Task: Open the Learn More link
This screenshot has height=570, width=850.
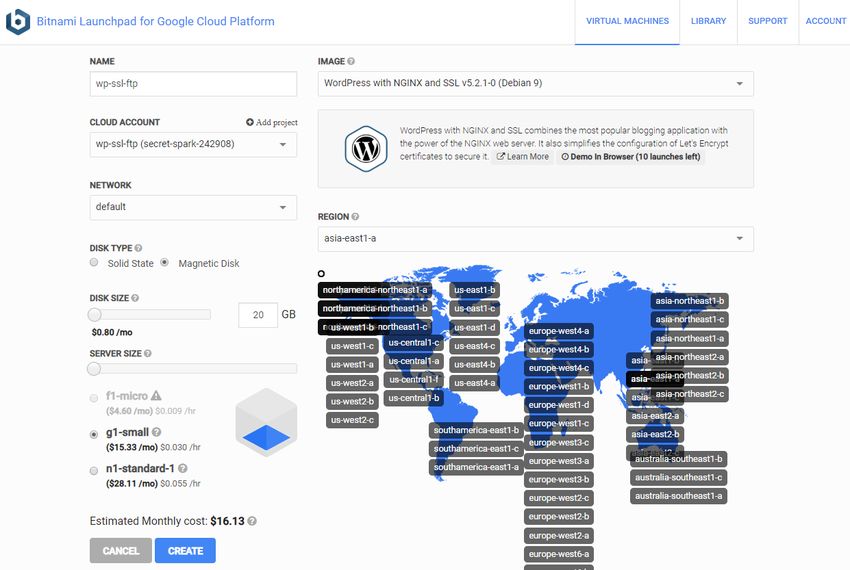Action: [523, 157]
